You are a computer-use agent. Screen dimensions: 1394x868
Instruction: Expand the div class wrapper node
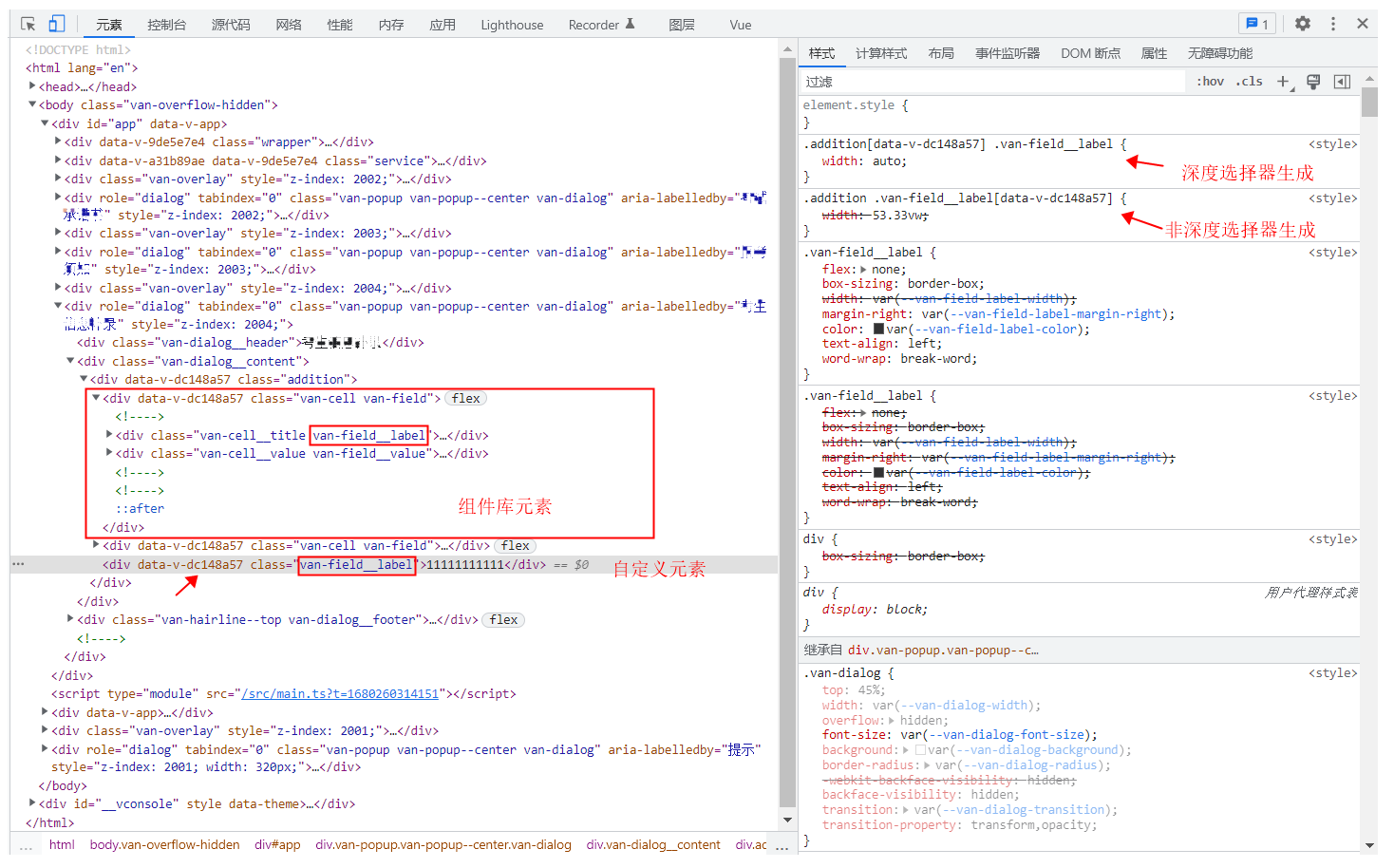coord(58,142)
